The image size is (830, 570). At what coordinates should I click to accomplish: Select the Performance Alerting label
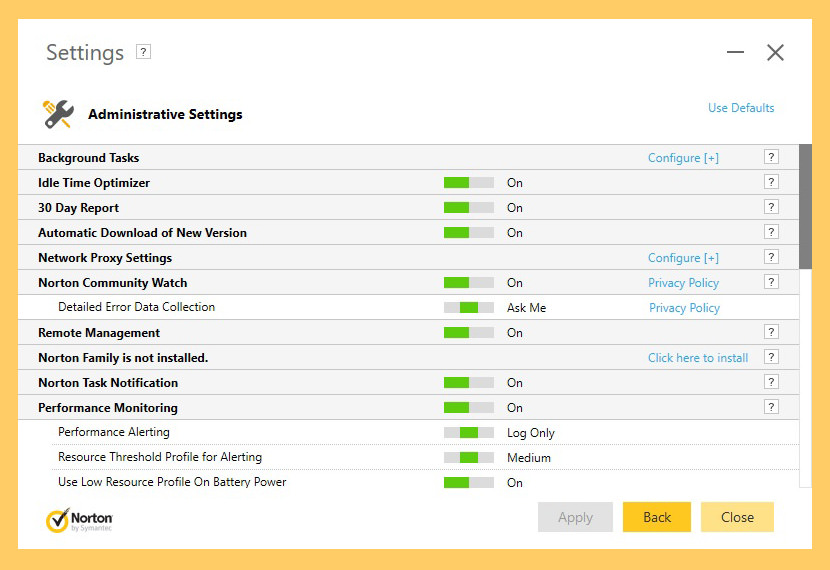coord(114,432)
